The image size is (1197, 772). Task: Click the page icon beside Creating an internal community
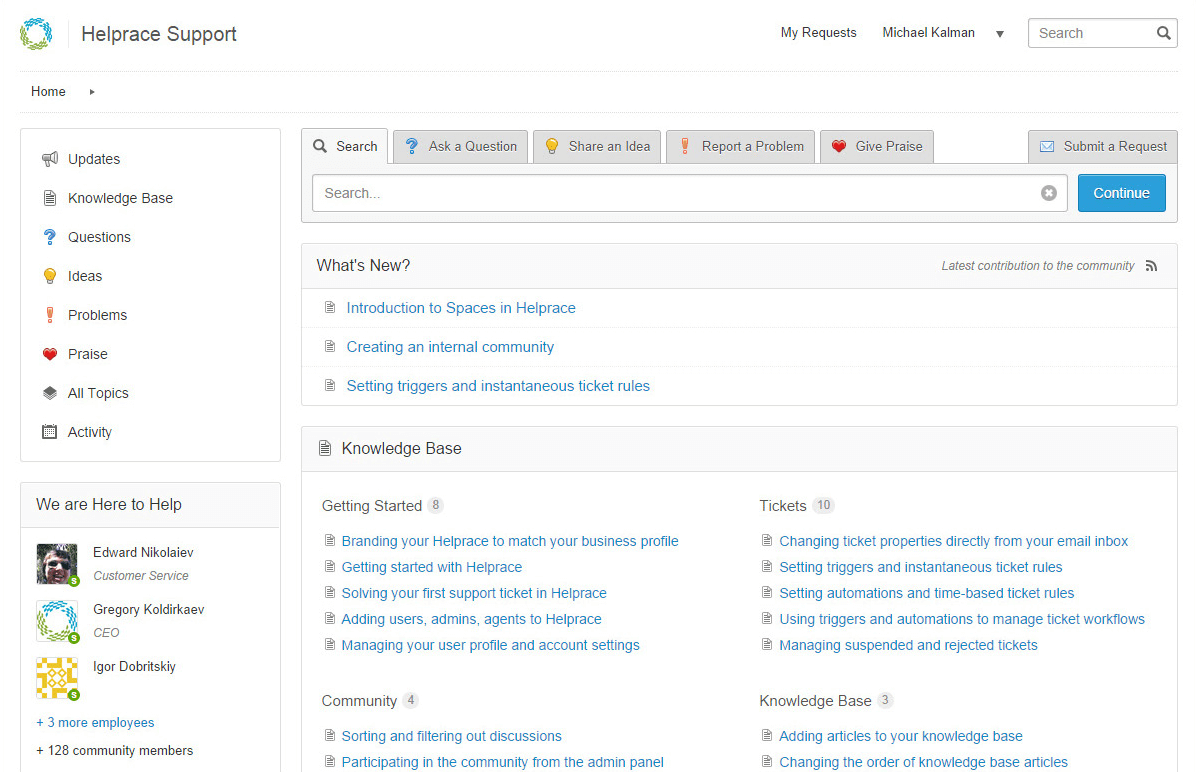330,346
